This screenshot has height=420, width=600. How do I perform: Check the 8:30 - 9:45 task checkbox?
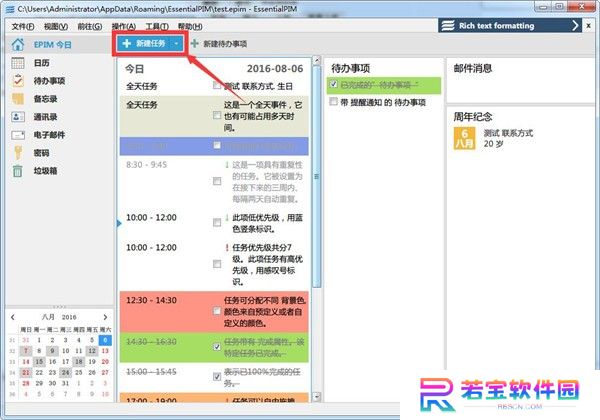coord(217,181)
